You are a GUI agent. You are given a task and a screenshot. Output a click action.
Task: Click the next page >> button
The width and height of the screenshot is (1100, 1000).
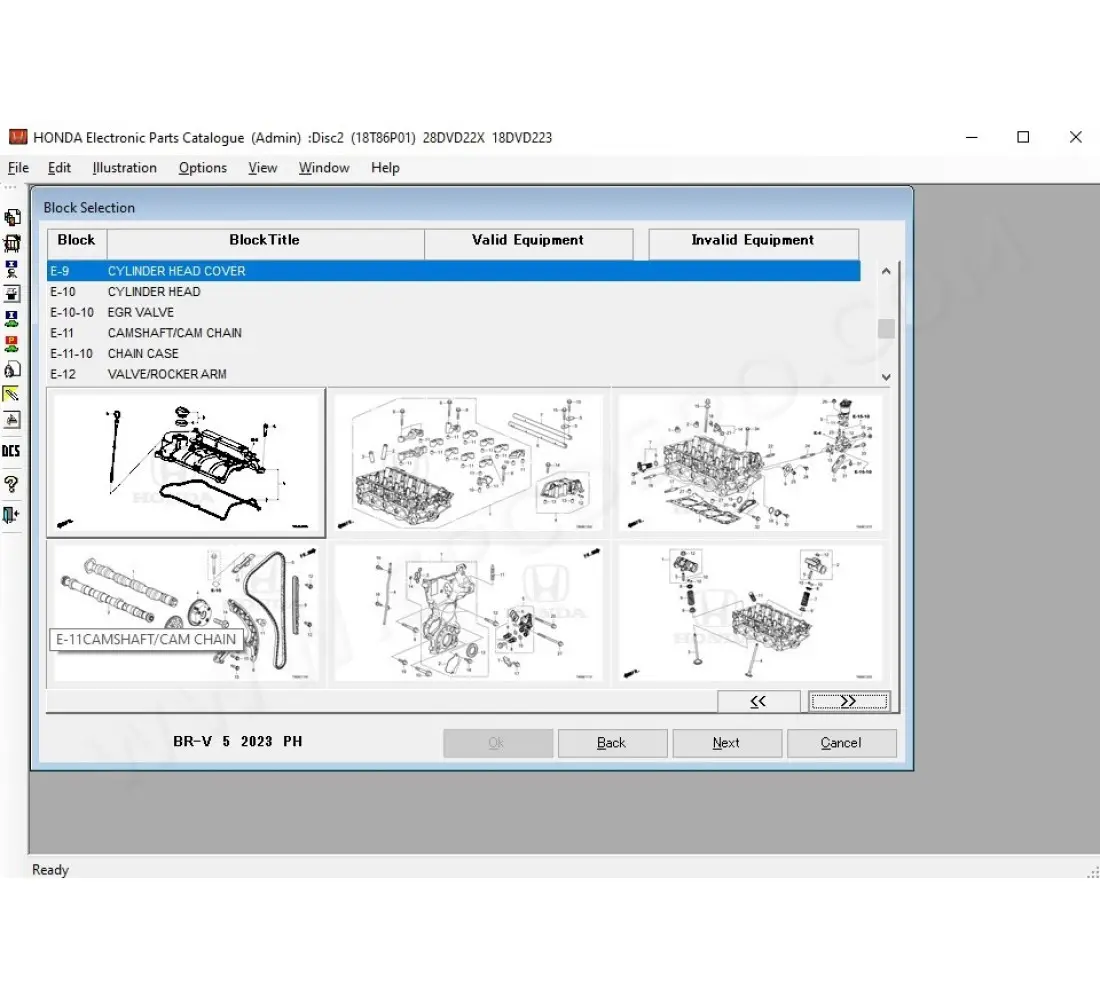pos(849,701)
